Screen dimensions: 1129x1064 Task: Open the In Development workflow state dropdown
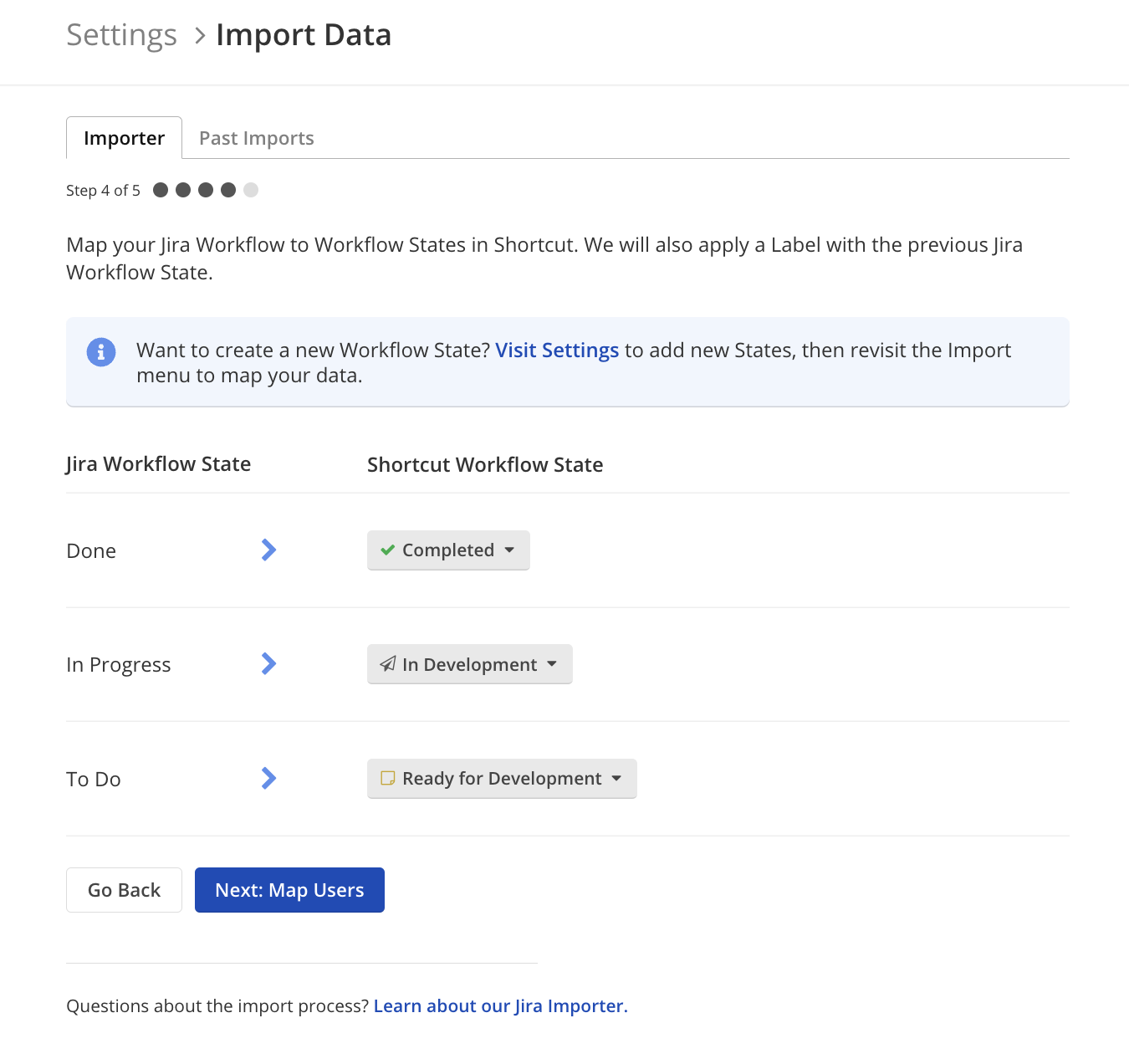click(470, 664)
